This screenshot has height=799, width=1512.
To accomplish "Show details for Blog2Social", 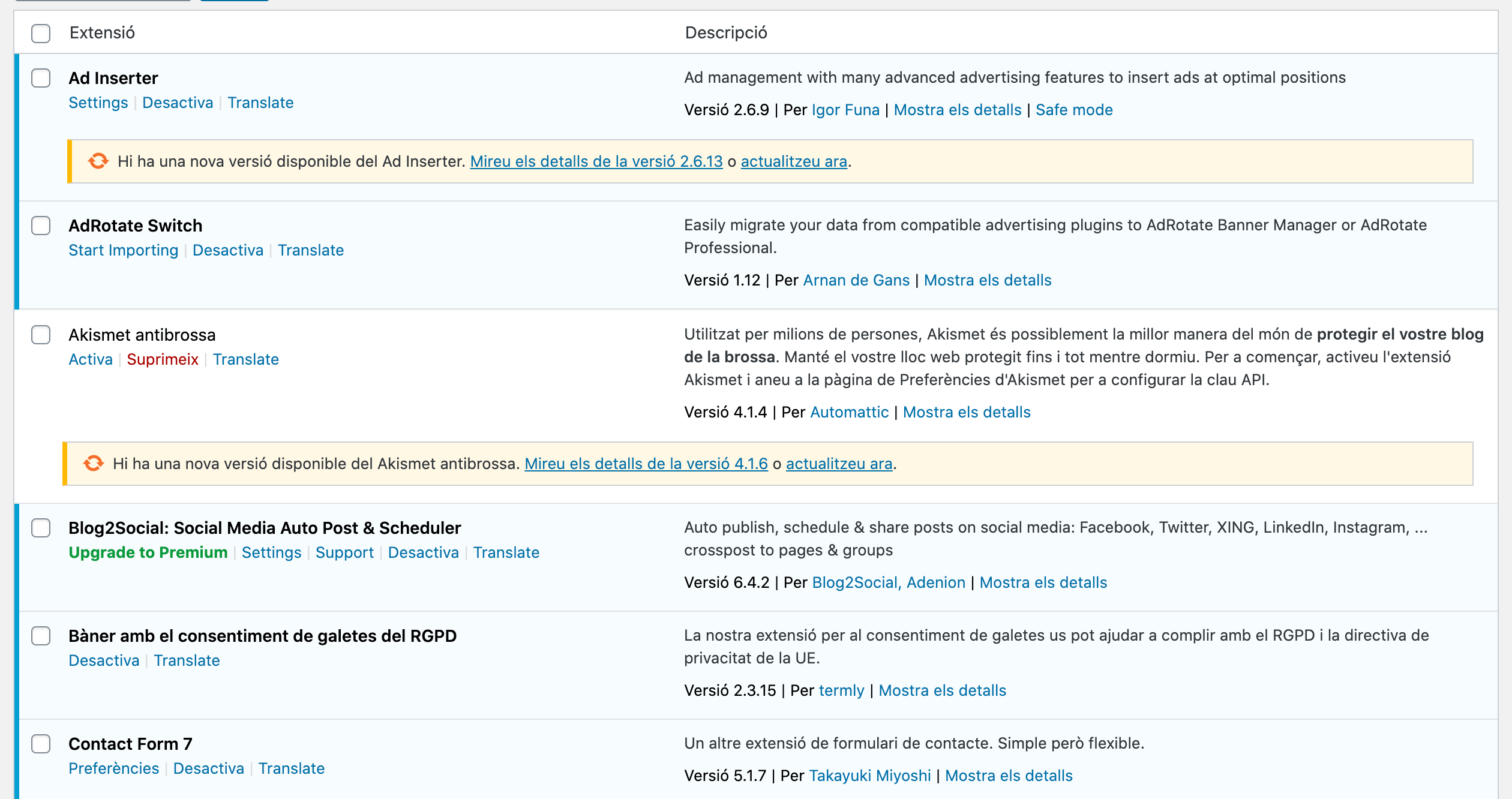I will (x=1043, y=582).
